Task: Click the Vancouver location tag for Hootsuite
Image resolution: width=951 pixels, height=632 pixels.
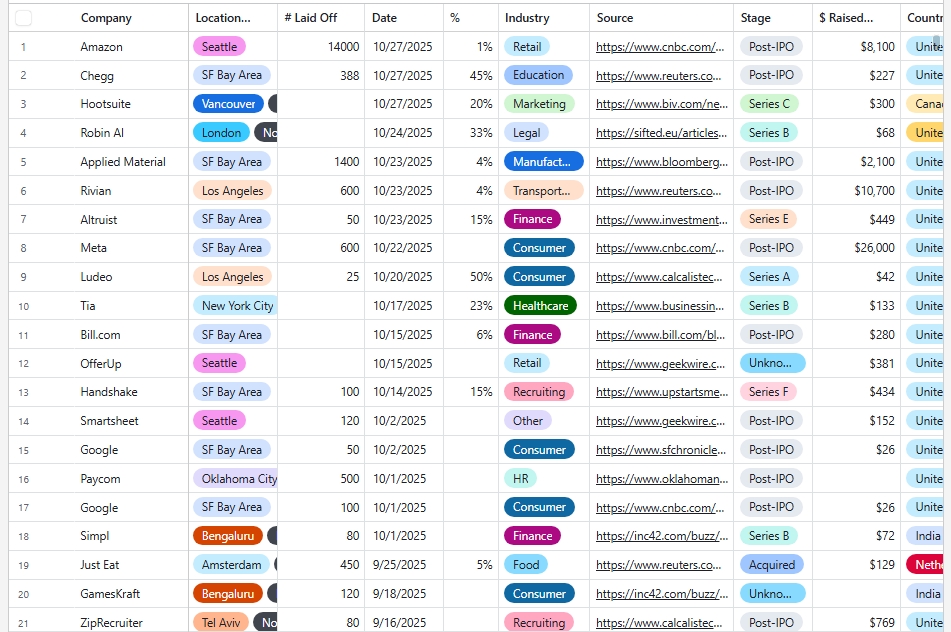Action: point(228,104)
